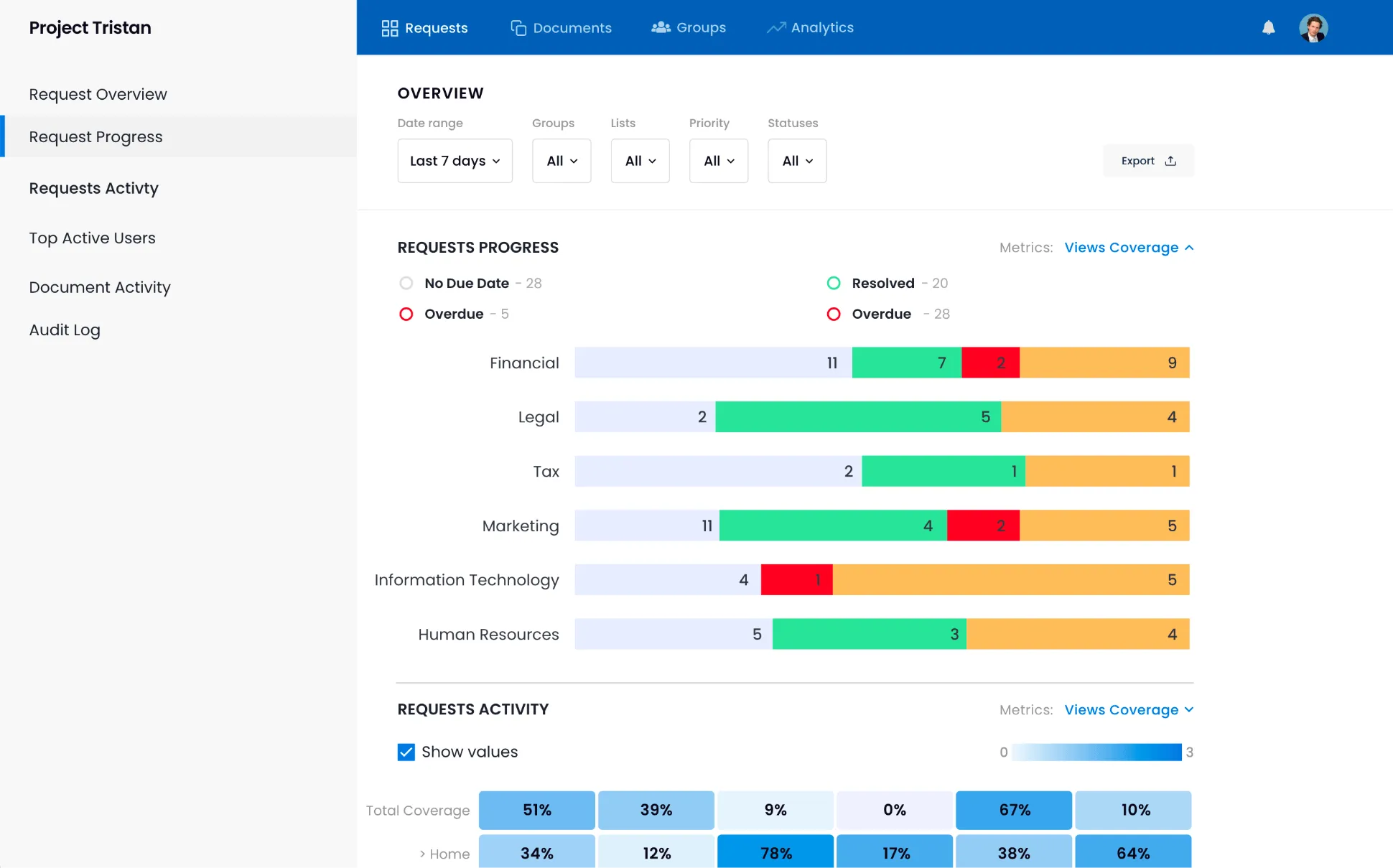Image resolution: width=1393 pixels, height=868 pixels.
Task: Click the Documents copy icon
Action: [518, 28]
